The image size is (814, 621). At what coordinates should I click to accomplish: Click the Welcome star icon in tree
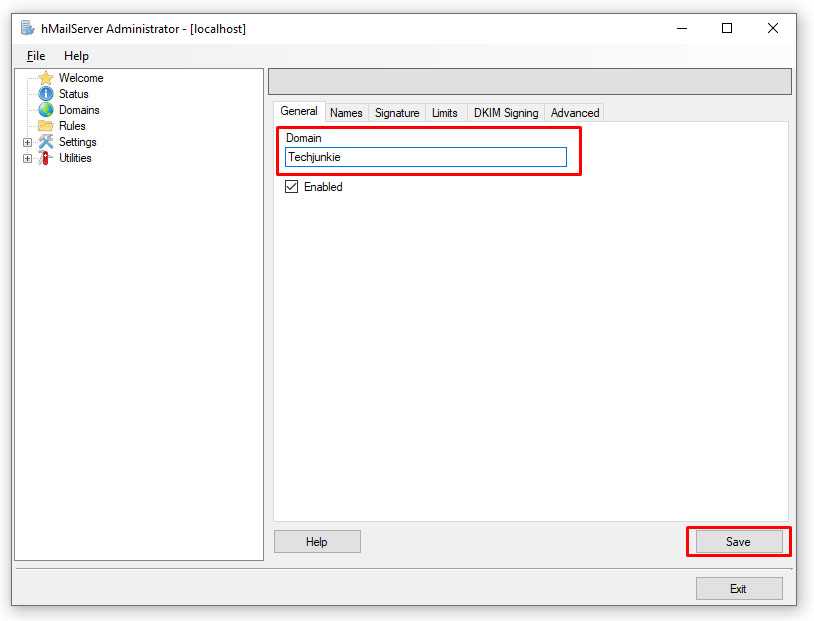point(46,78)
